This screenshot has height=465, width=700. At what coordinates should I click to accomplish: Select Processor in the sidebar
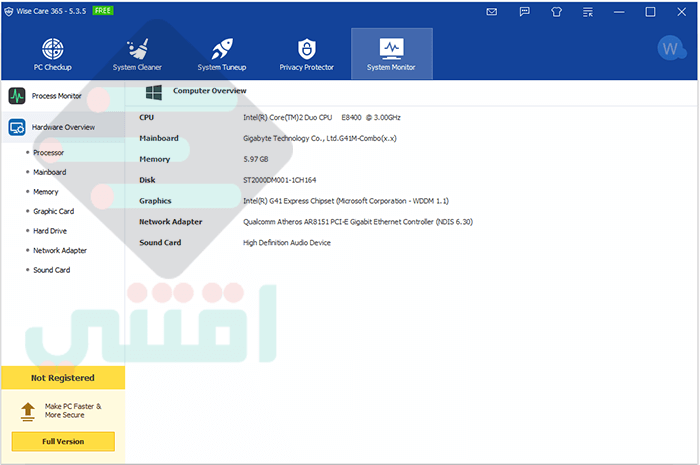[49, 153]
